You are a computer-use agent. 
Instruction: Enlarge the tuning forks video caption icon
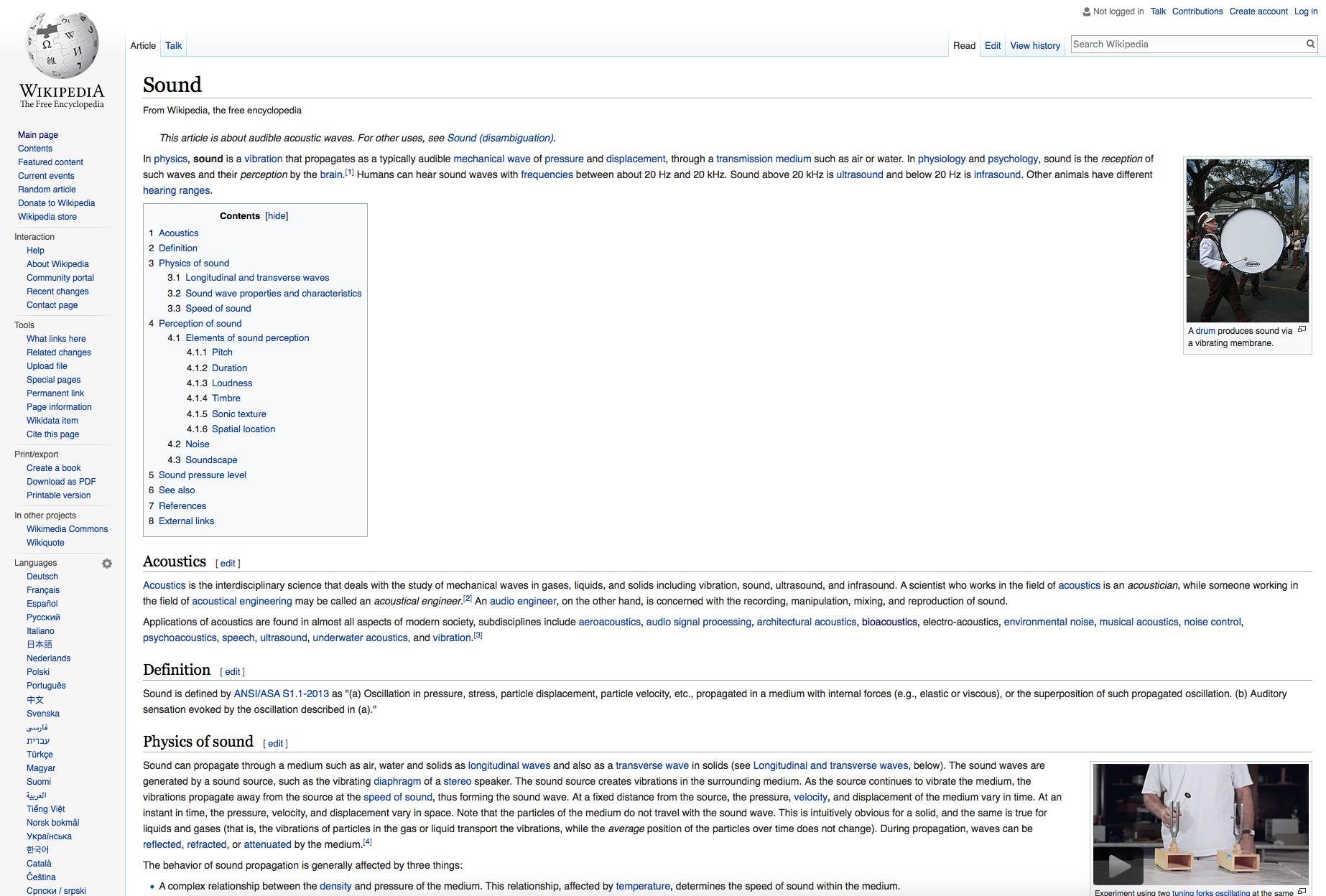click(x=1302, y=892)
